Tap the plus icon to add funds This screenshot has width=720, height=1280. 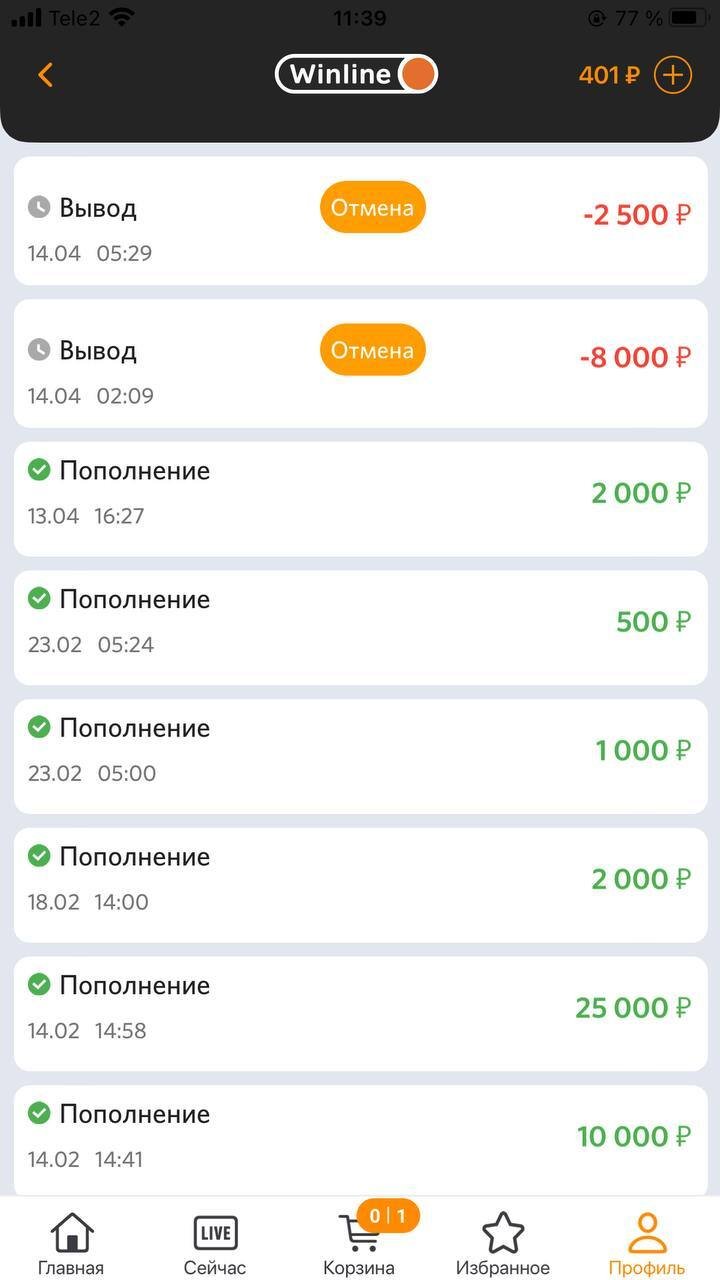click(x=673, y=75)
